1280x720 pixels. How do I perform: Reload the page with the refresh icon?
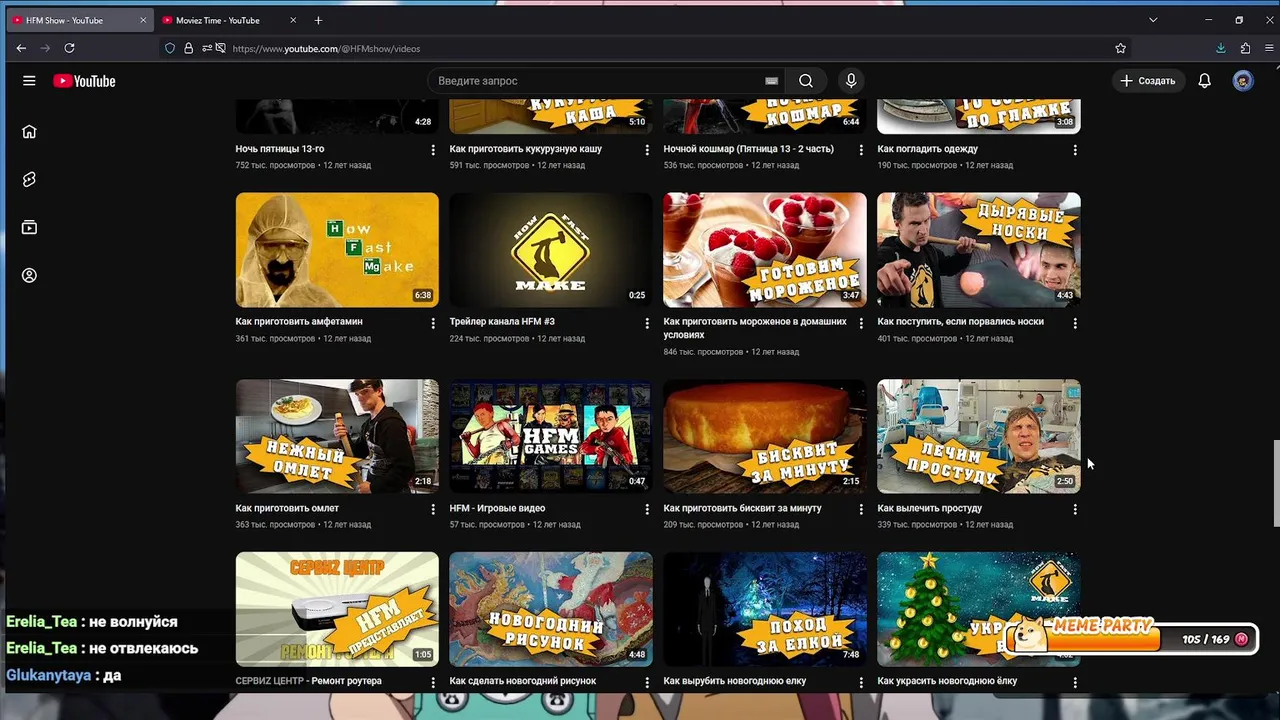(69, 48)
